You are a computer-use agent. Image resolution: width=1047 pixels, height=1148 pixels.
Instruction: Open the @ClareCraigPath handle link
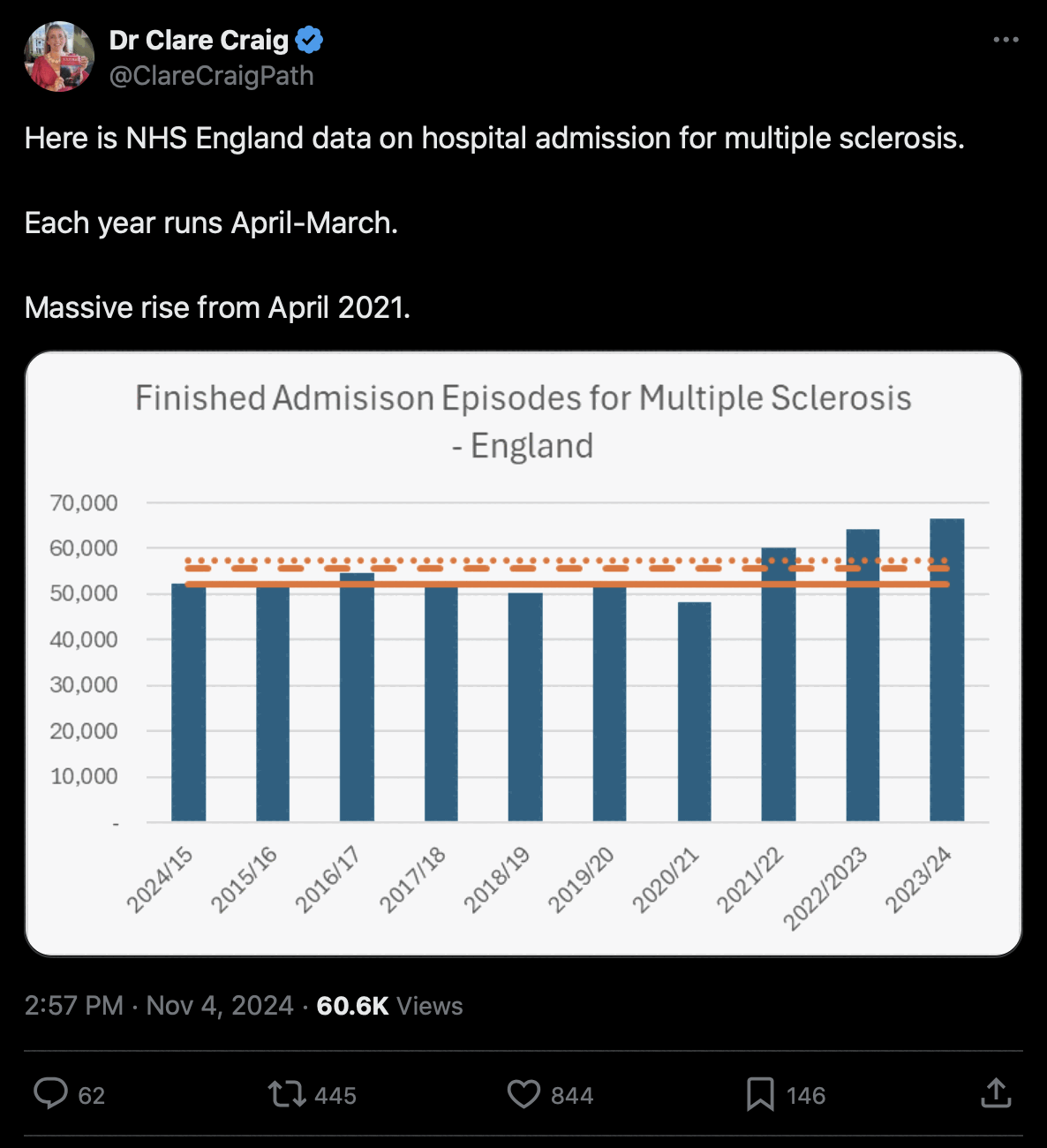[x=211, y=76]
